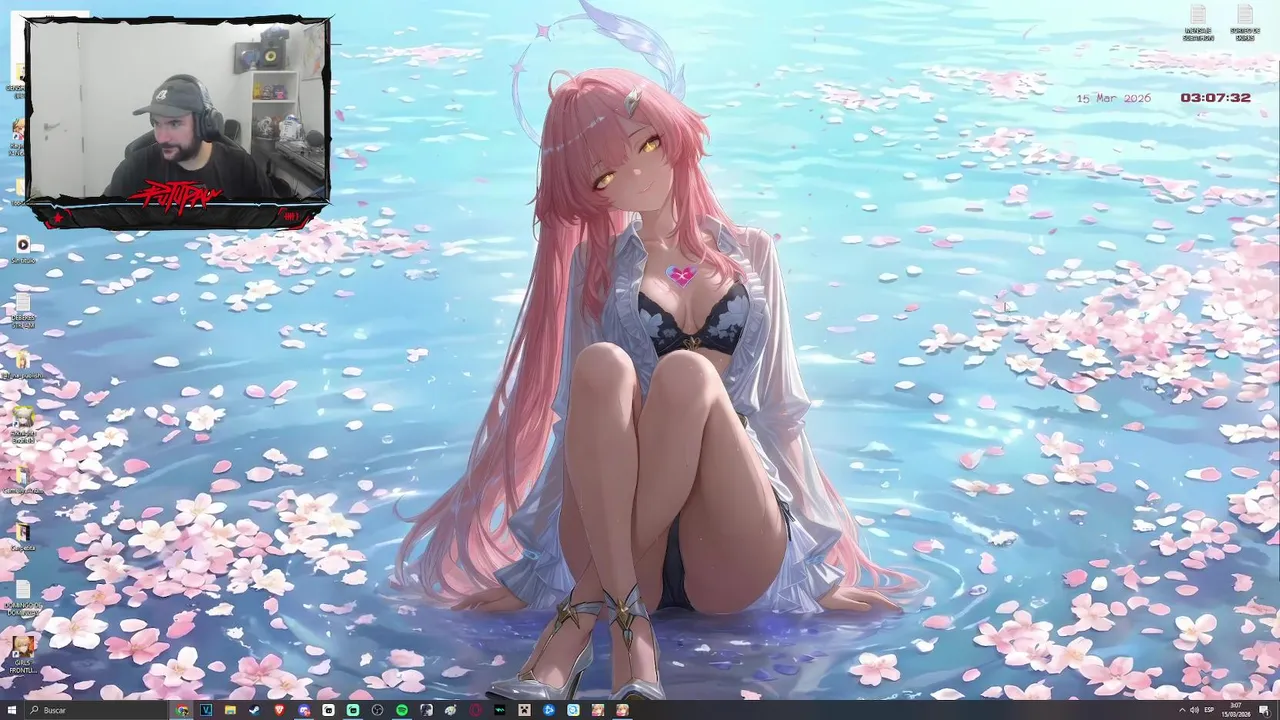Image resolution: width=1280 pixels, height=720 pixels.
Task: Select the DOMINGO DE DOMINGUEROS text file
Action: point(22,597)
